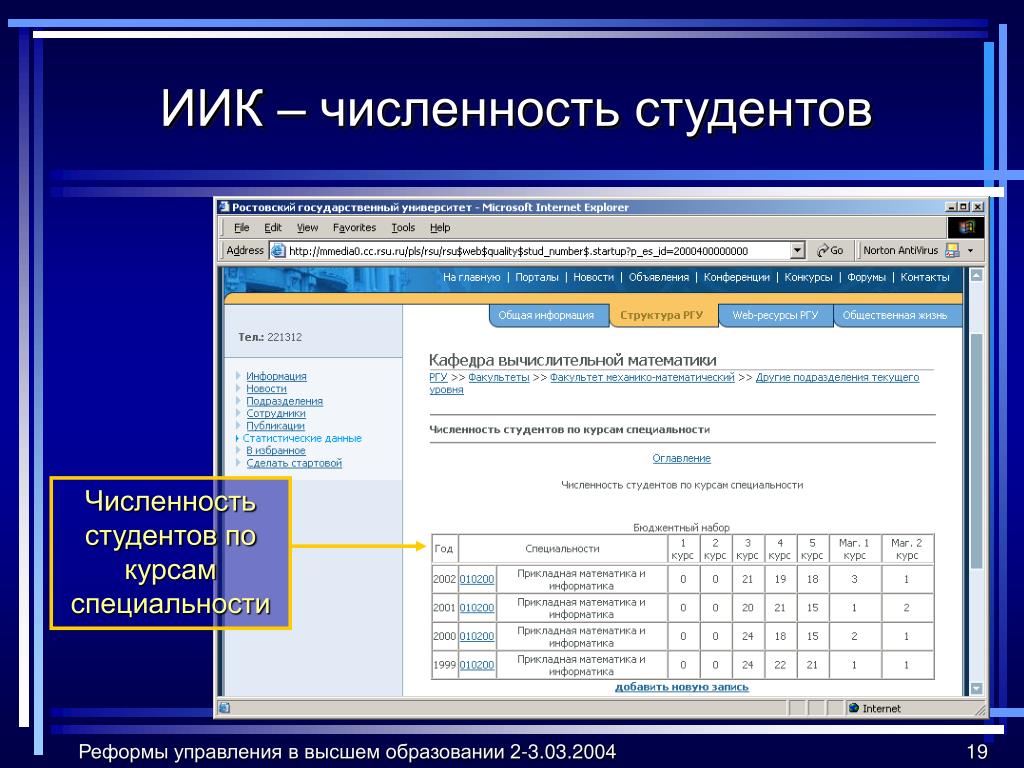Open the Контакты navigation link

point(925,277)
